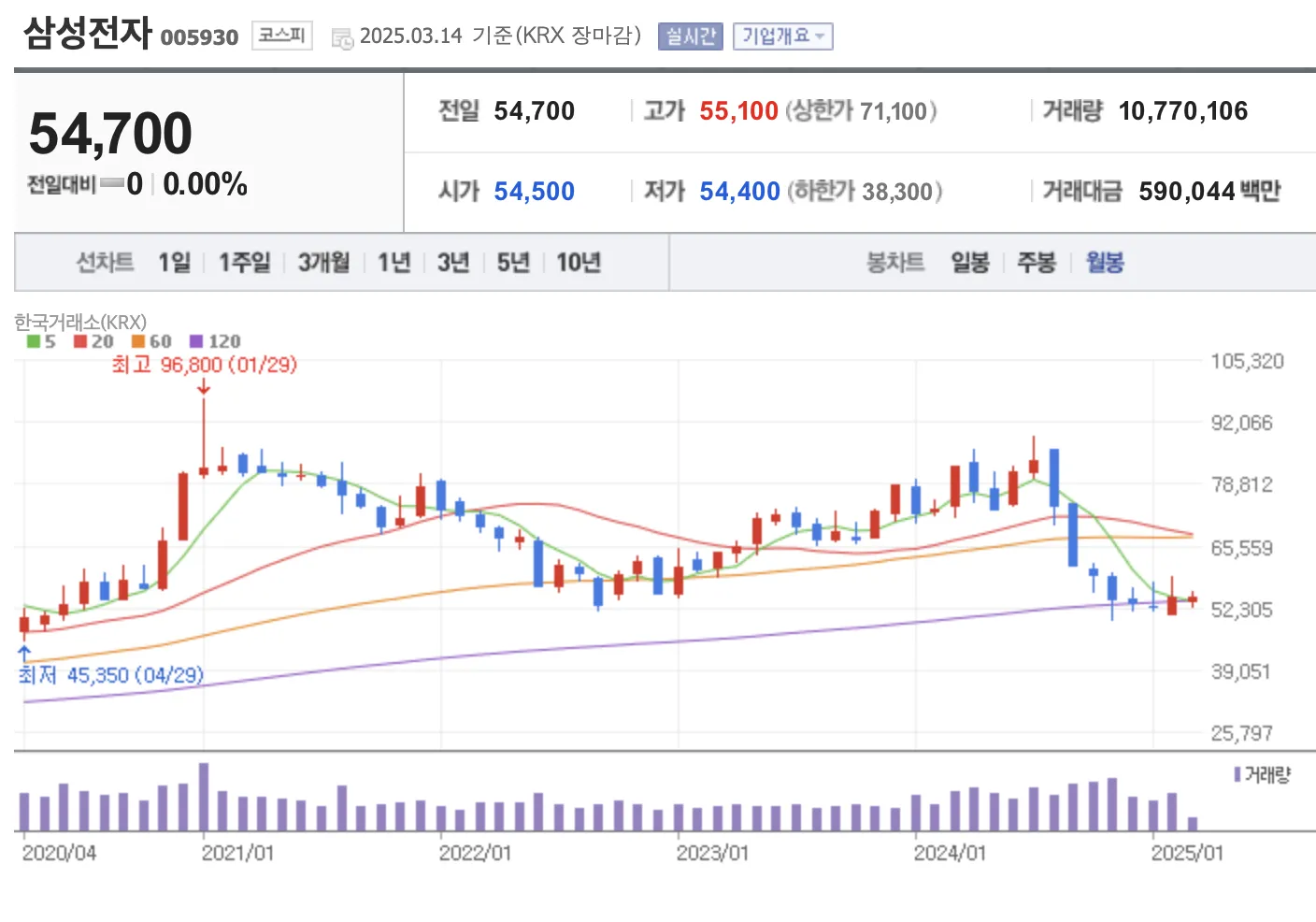The height and width of the screenshot is (922, 1316).
Task: Click the purple 거래량 legend marker
Action: coord(1237,774)
